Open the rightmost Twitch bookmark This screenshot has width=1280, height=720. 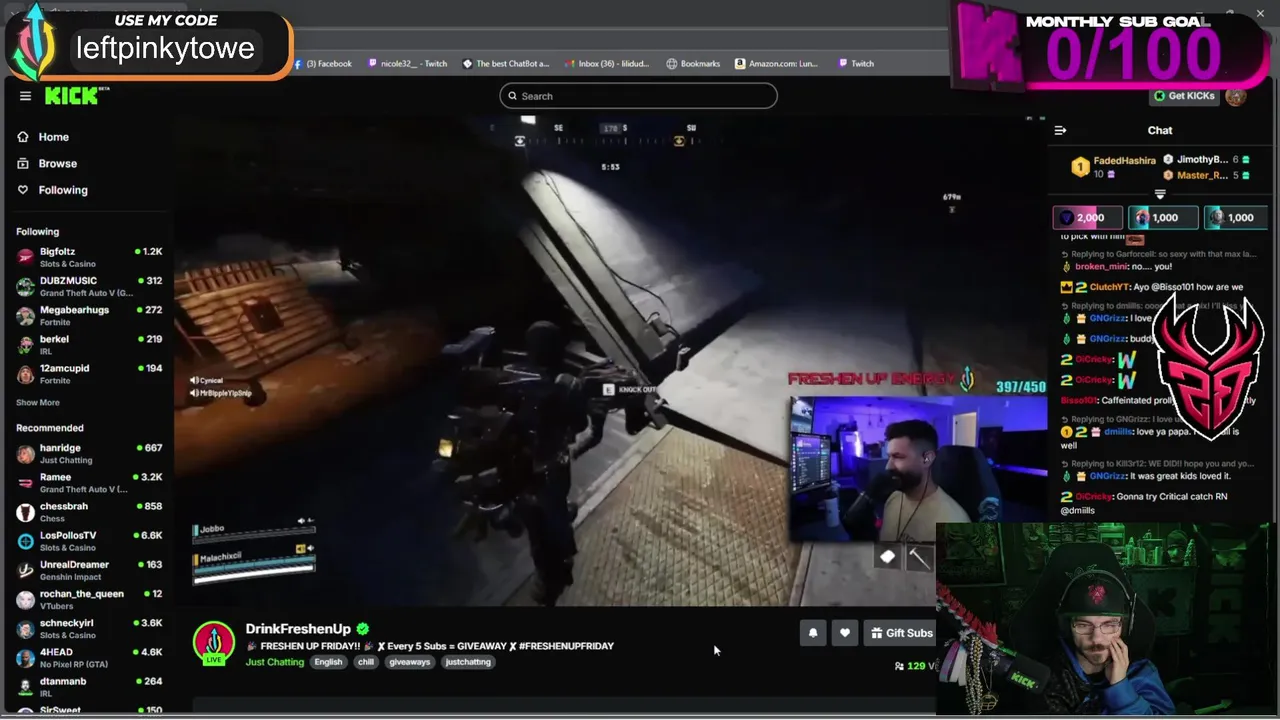[856, 64]
